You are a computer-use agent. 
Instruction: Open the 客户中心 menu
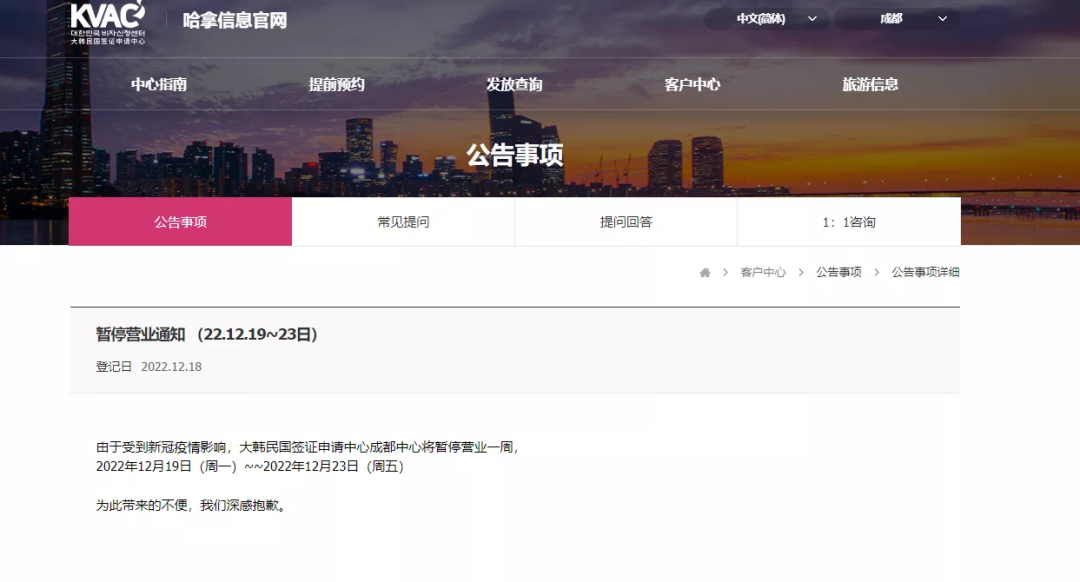pos(692,84)
